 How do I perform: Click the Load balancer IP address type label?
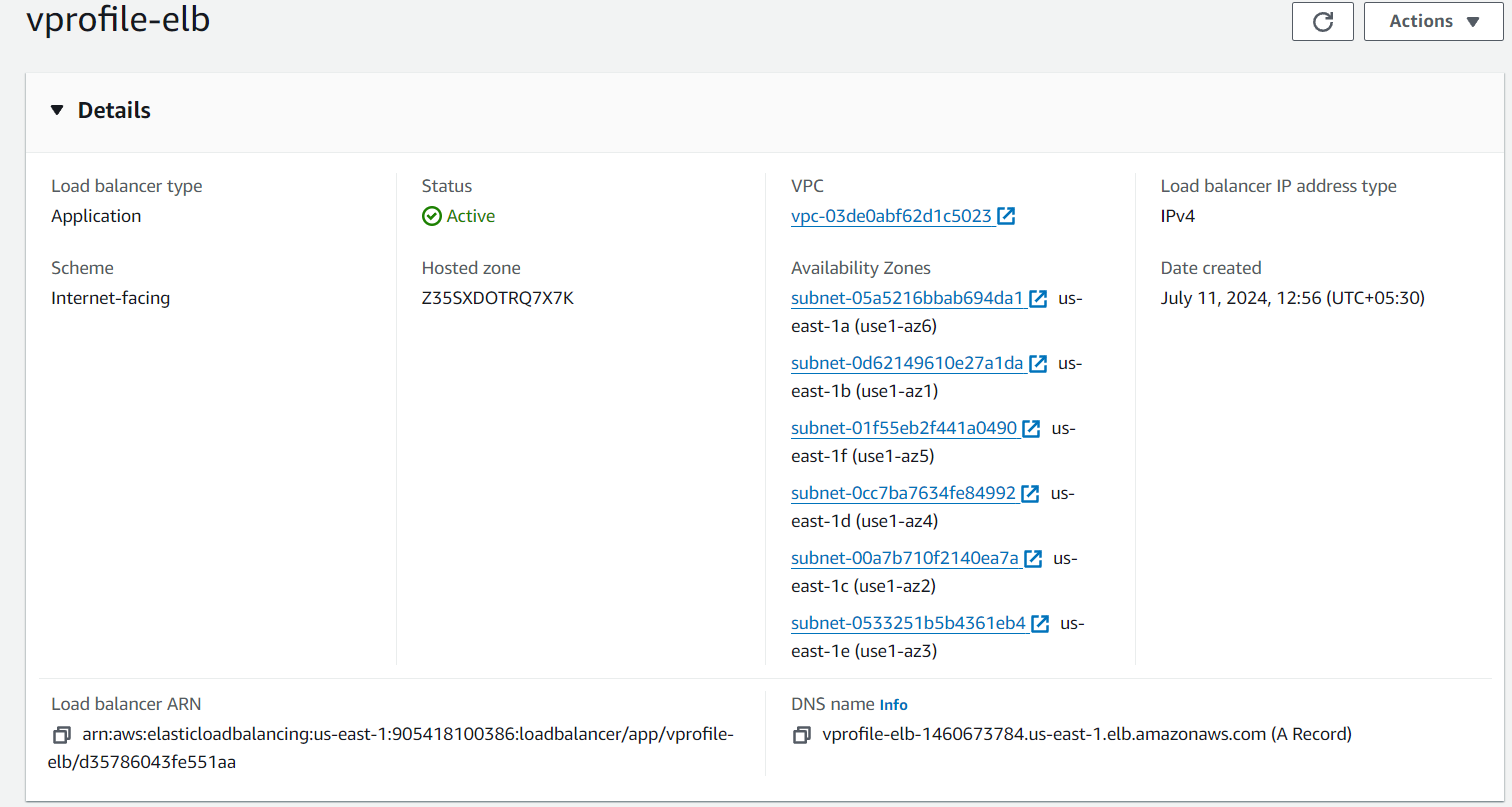coord(1279,186)
